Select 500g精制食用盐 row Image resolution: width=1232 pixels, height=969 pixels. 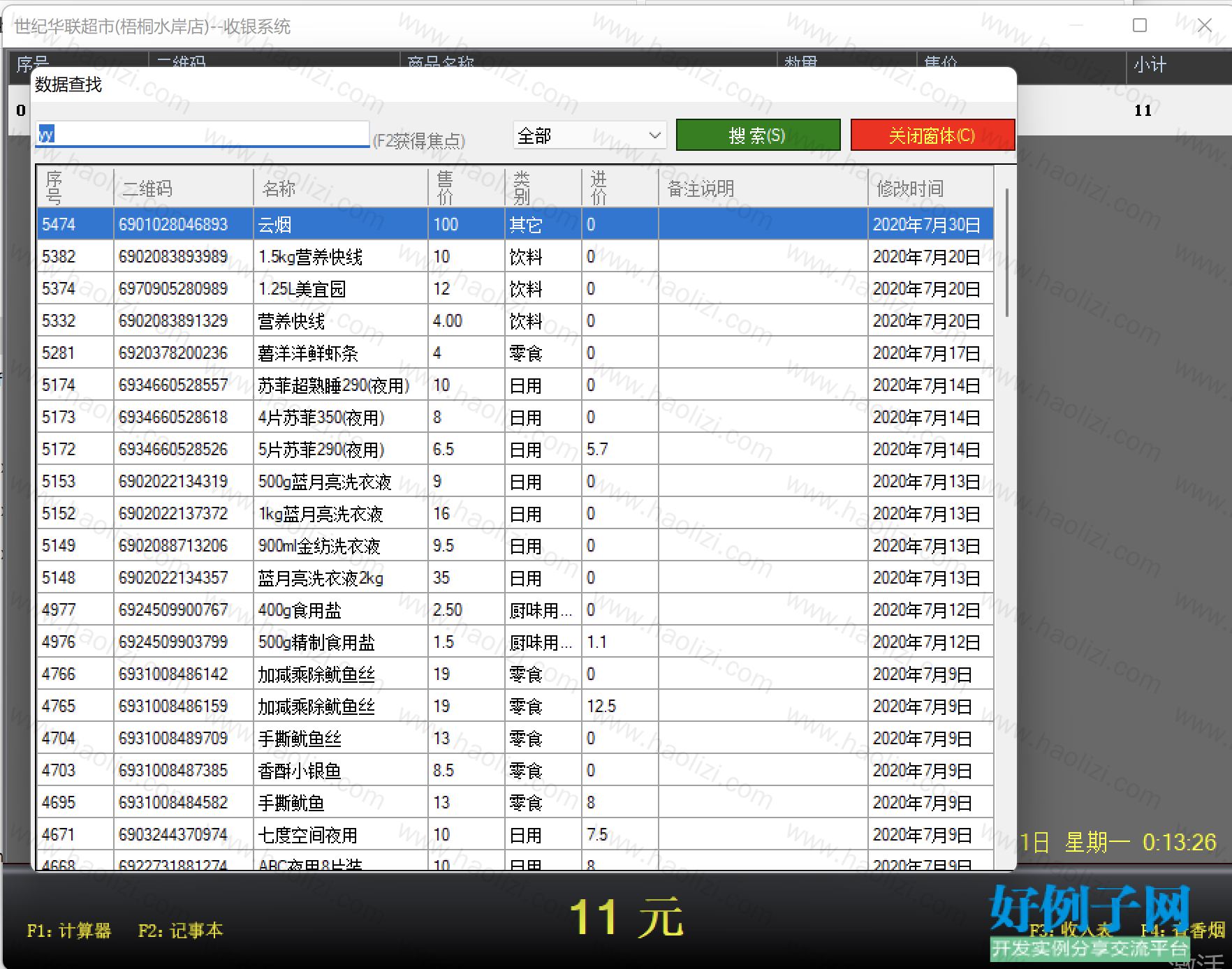[515, 642]
